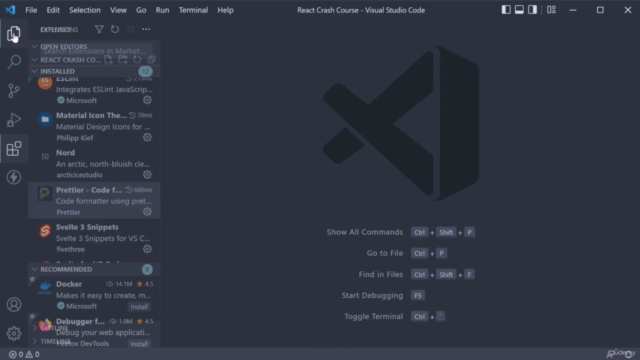Open the Help menu
Image resolution: width=640 pixels, height=360 pixels.
225,10
